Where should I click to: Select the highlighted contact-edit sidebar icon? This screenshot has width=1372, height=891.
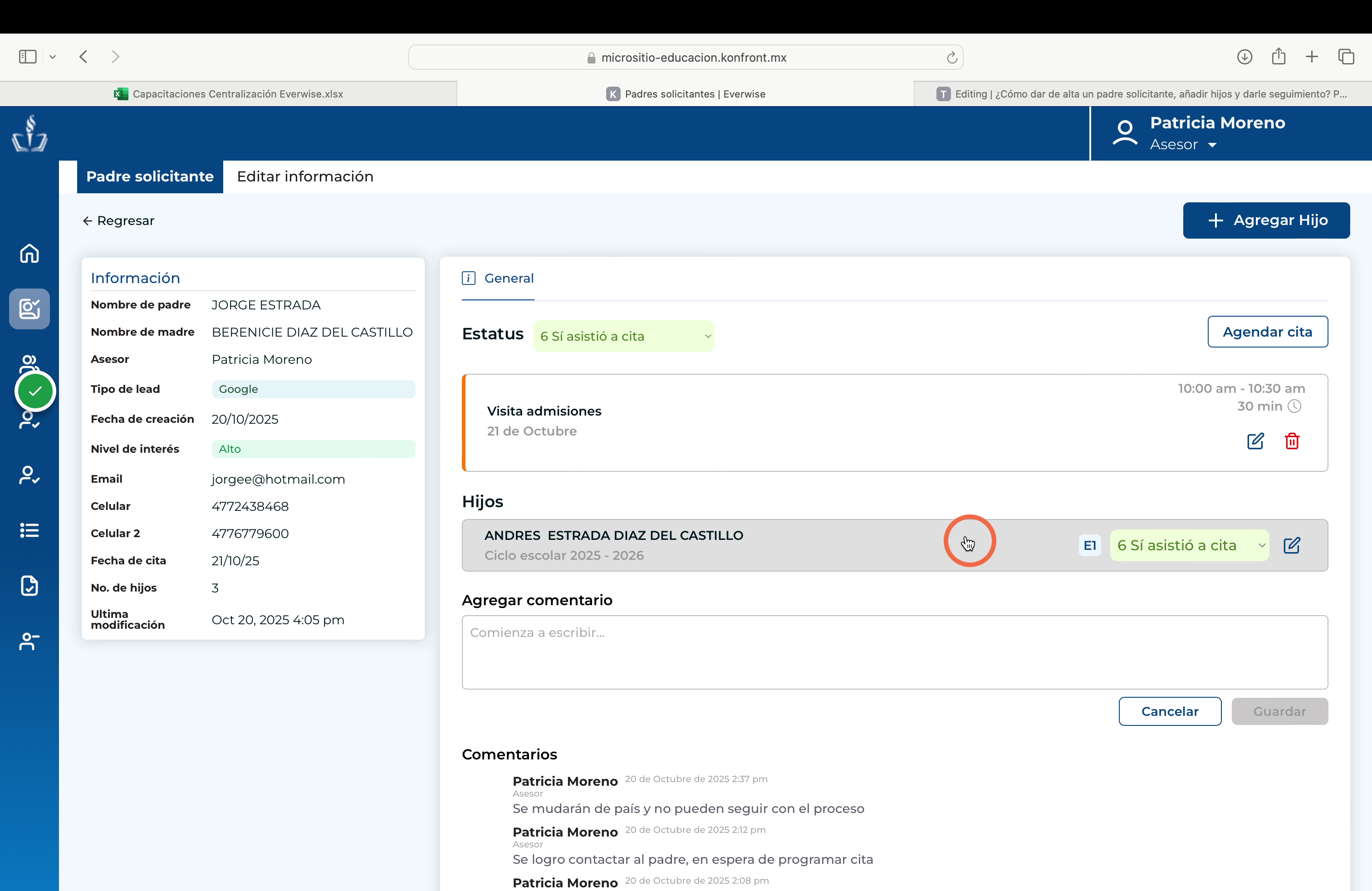coord(29,309)
